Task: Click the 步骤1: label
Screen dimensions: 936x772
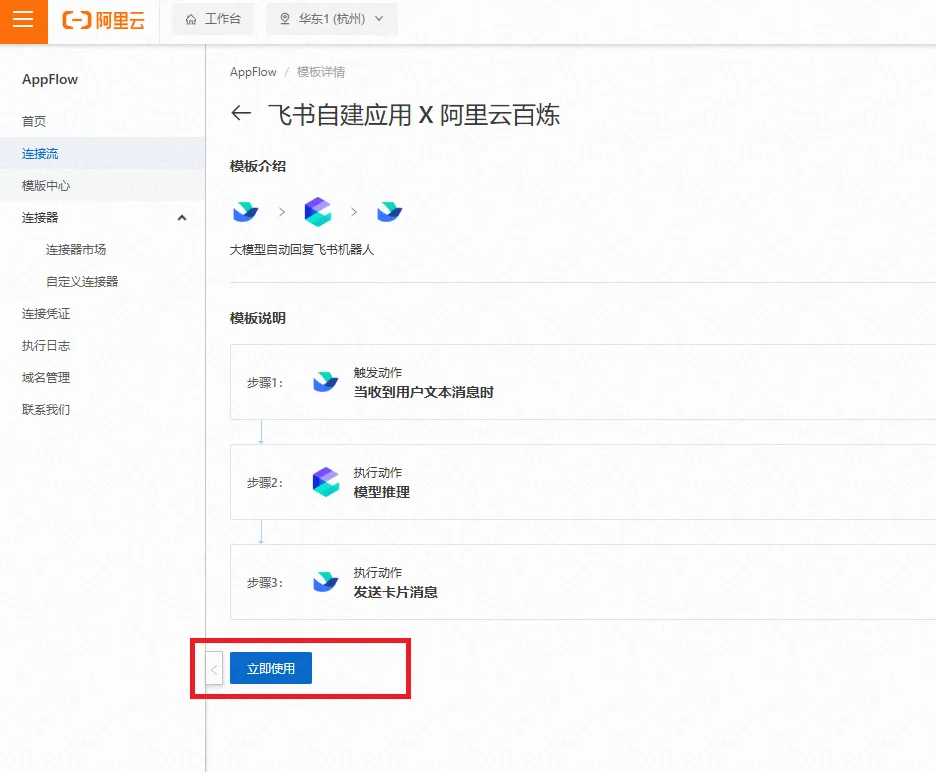Action: [x=265, y=383]
